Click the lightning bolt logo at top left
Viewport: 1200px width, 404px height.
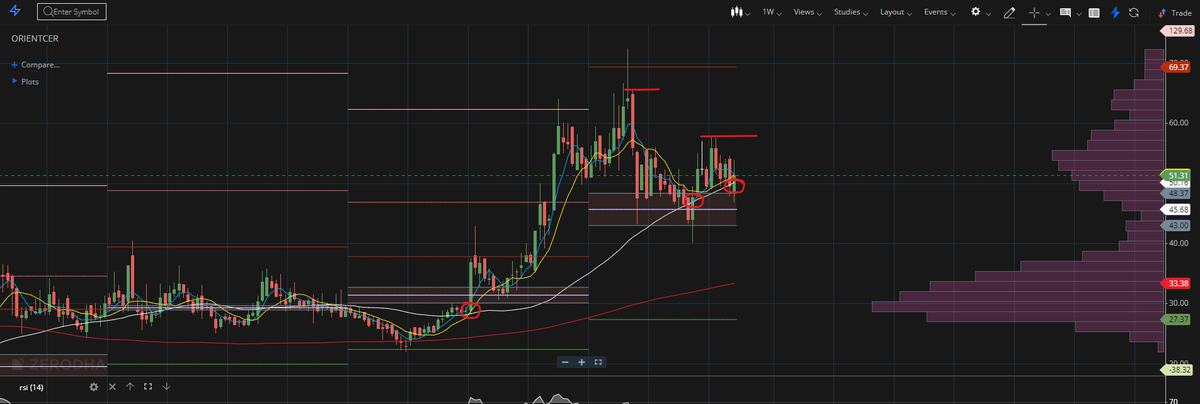pyautogui.click(x=13, y=12)
